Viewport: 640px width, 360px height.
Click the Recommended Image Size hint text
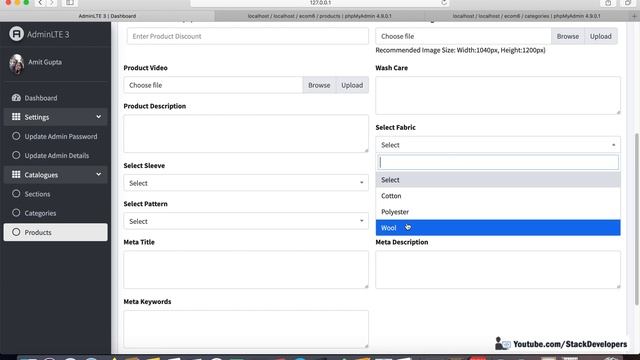point(460,50)
